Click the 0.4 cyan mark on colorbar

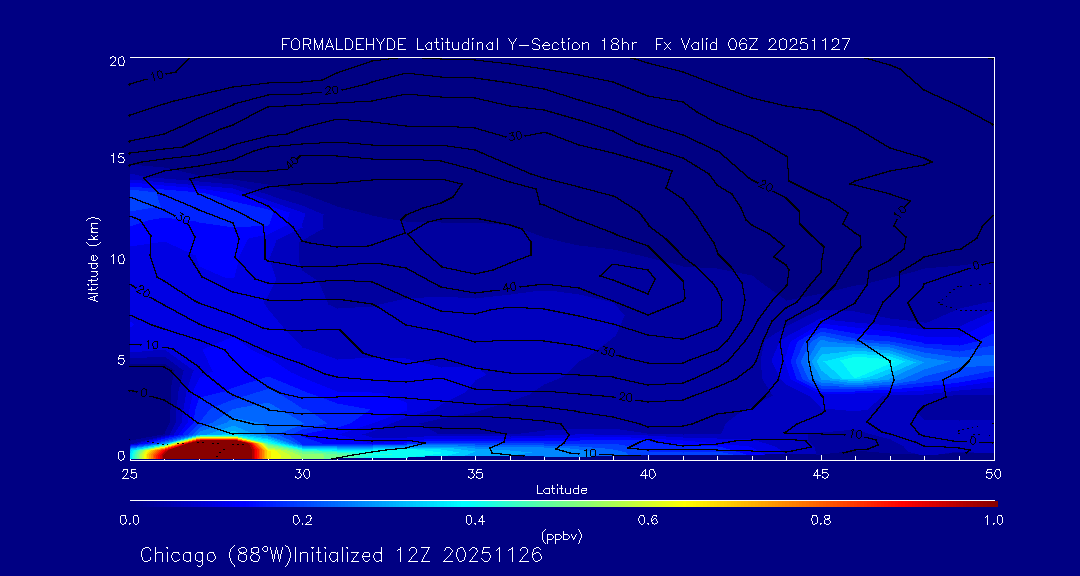click(x=475, y=504)
